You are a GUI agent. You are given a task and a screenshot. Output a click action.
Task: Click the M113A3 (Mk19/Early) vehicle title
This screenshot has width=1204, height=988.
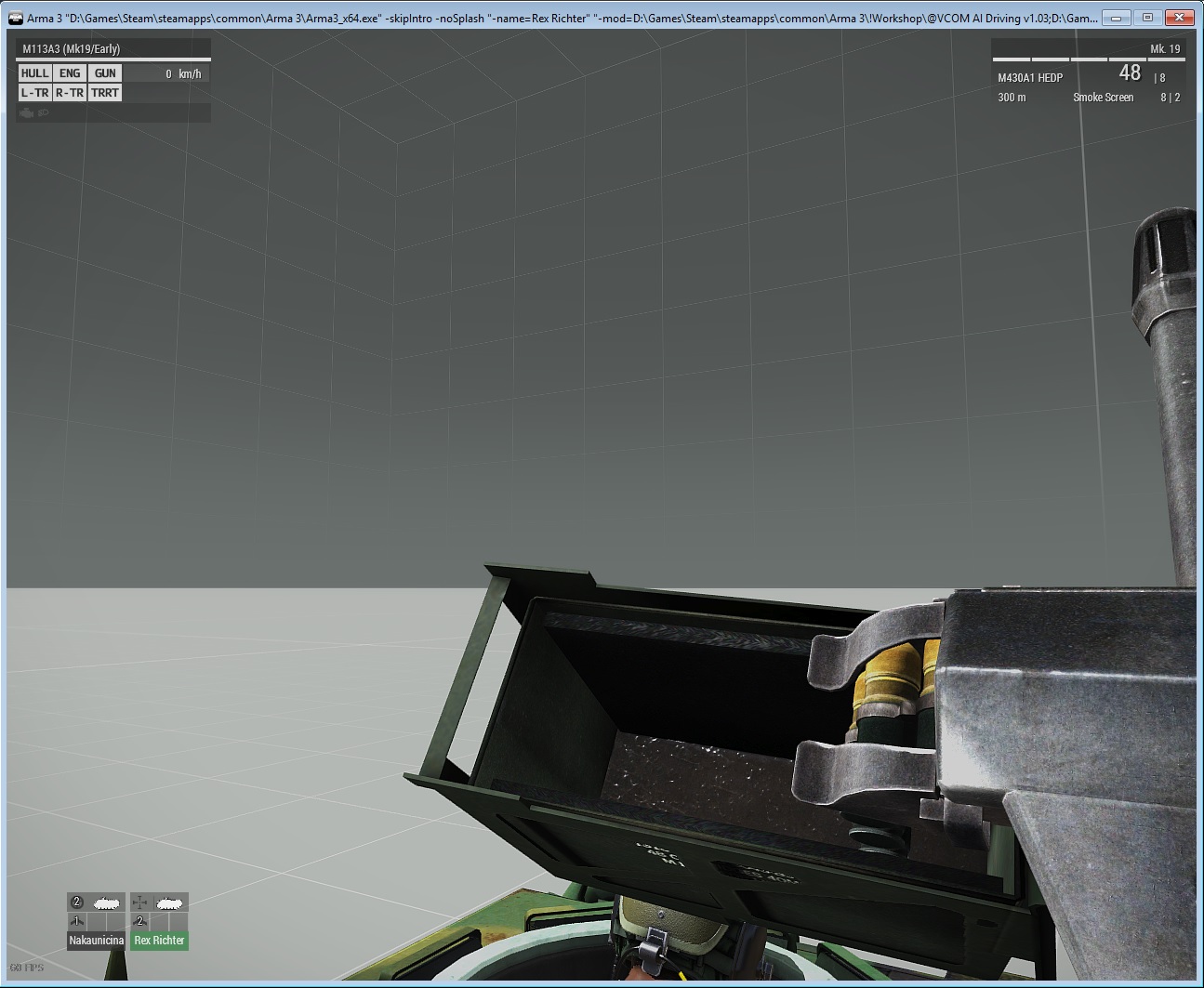(x=72, y=49)
